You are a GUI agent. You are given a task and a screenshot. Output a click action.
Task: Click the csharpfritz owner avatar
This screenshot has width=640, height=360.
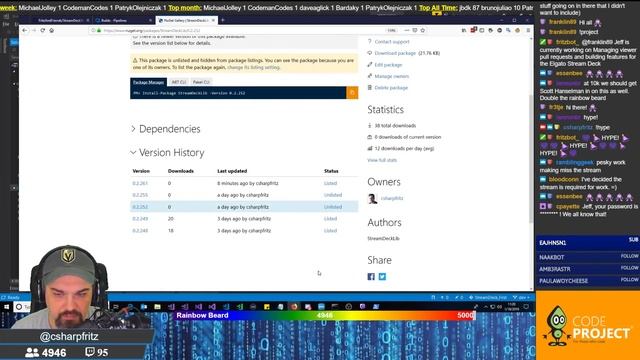coord(372,198)
